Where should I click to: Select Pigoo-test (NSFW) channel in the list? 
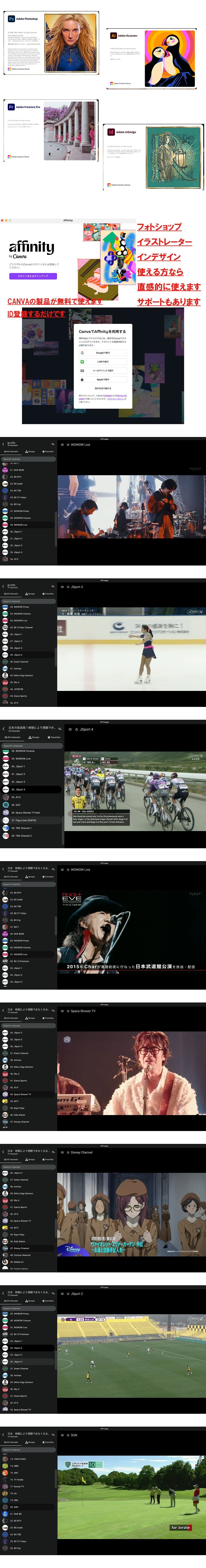pyautogui.click(x=24, y=820)
